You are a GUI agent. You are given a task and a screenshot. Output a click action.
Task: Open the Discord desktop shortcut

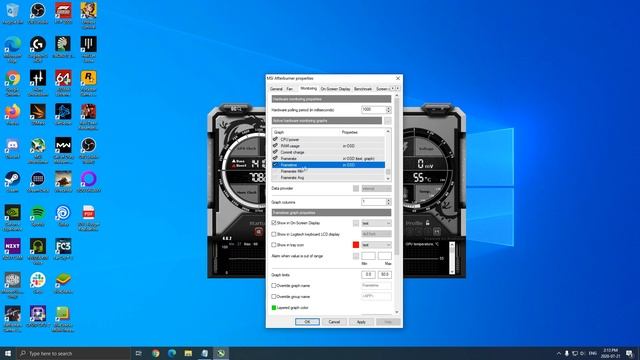click(x=12, y=148)
